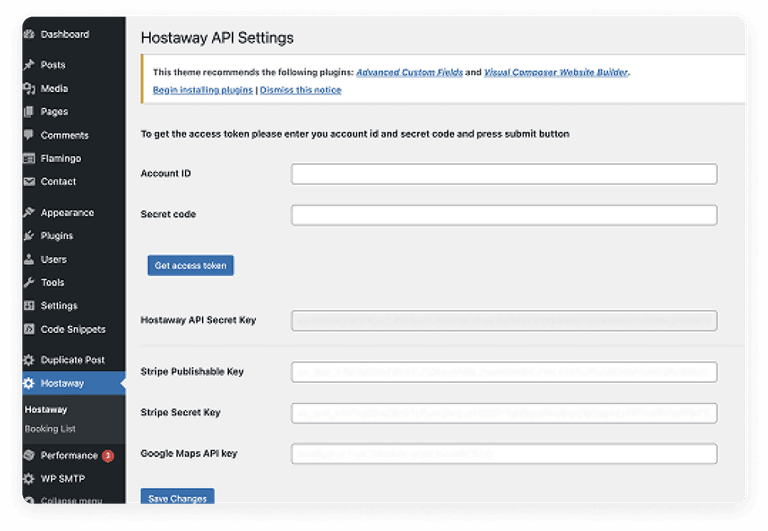Screen dimensions: 768x531
Task: Click the Pages icon in sidebar
Action: point(29,112)
